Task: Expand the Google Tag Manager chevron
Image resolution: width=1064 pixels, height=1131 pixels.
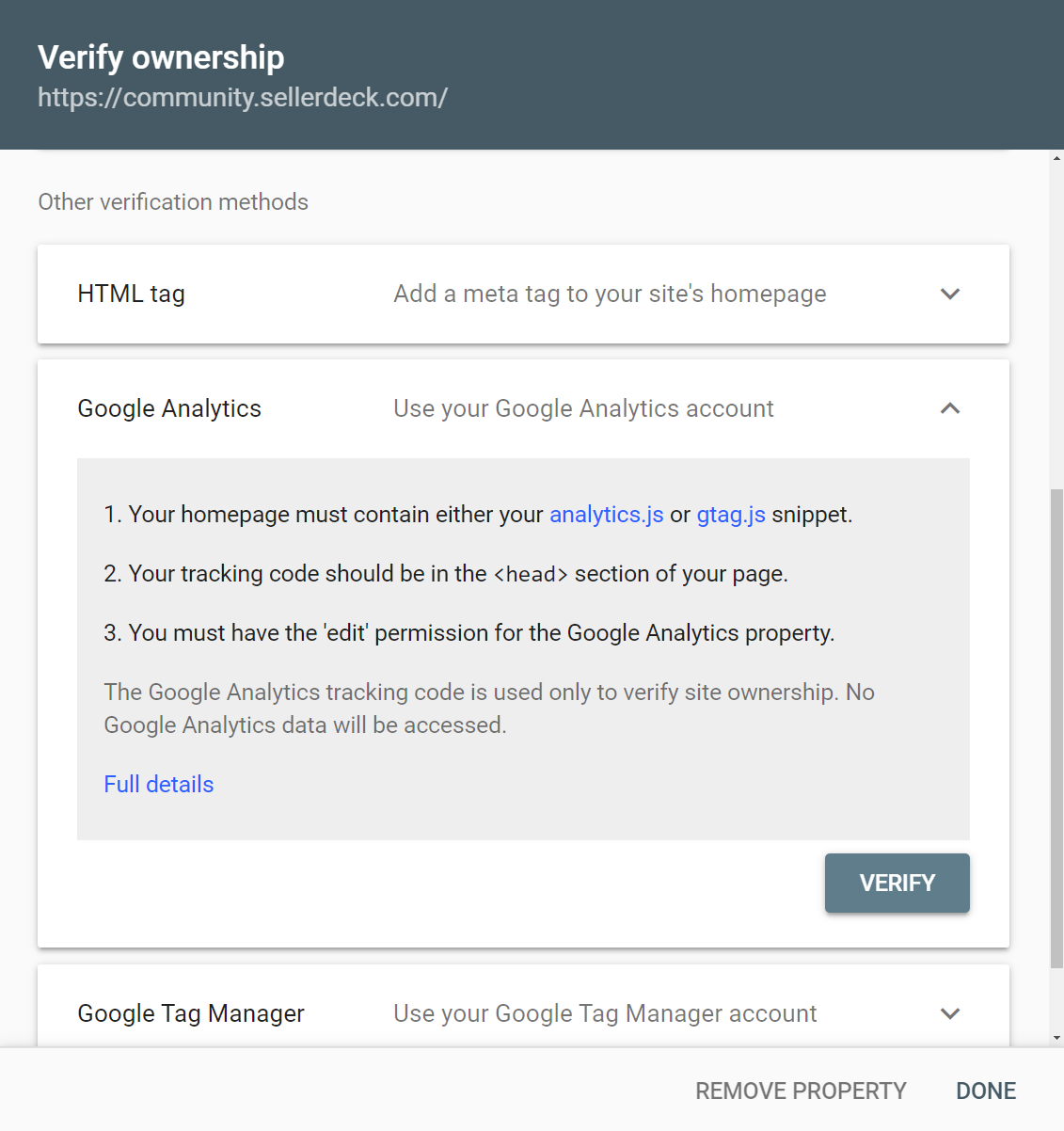Action: [950, 1013]
